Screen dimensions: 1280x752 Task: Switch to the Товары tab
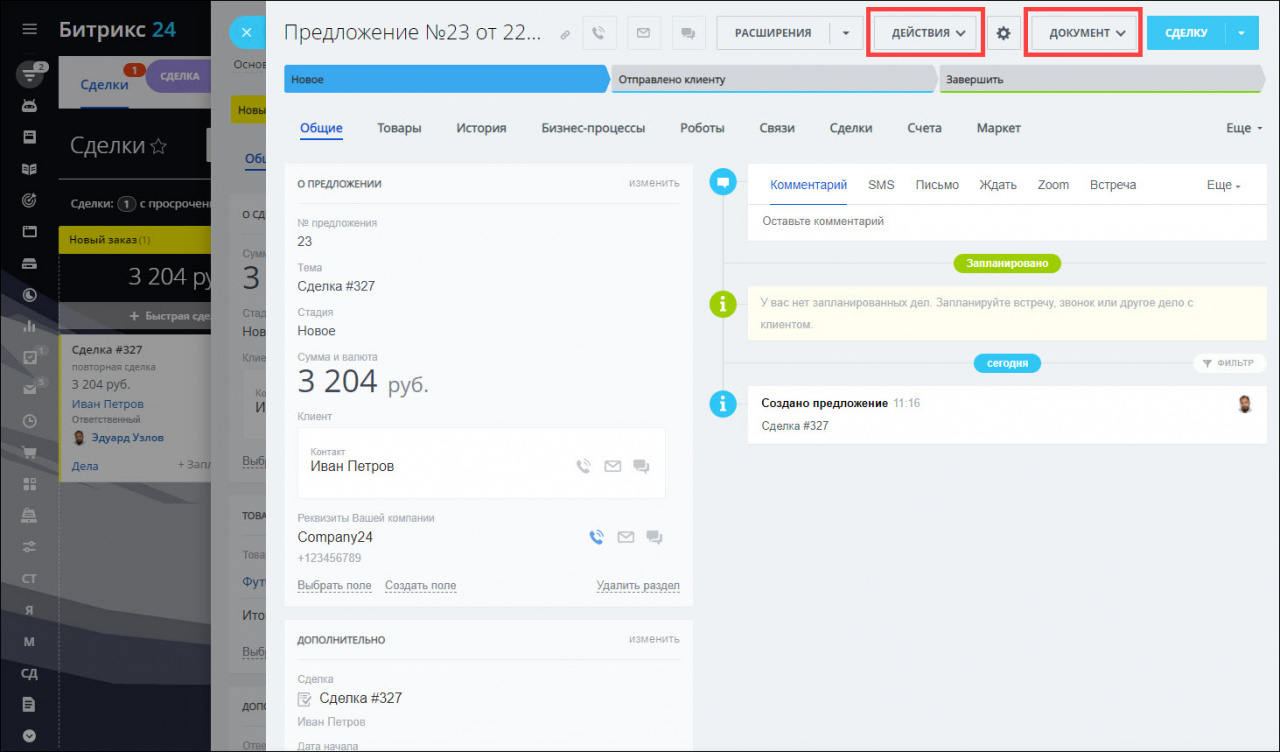[399, 128]
